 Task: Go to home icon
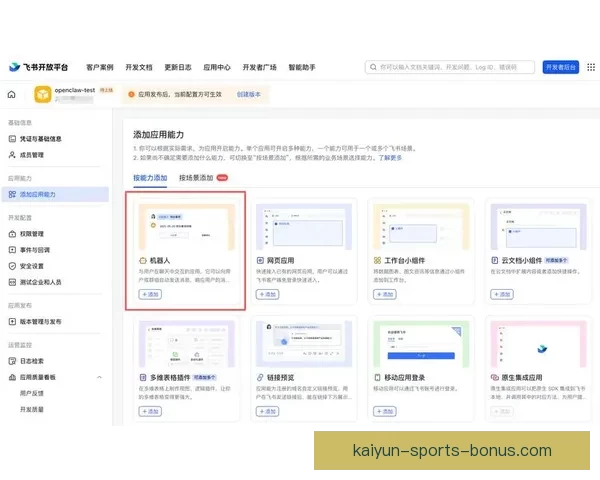(x=12, y=94)
